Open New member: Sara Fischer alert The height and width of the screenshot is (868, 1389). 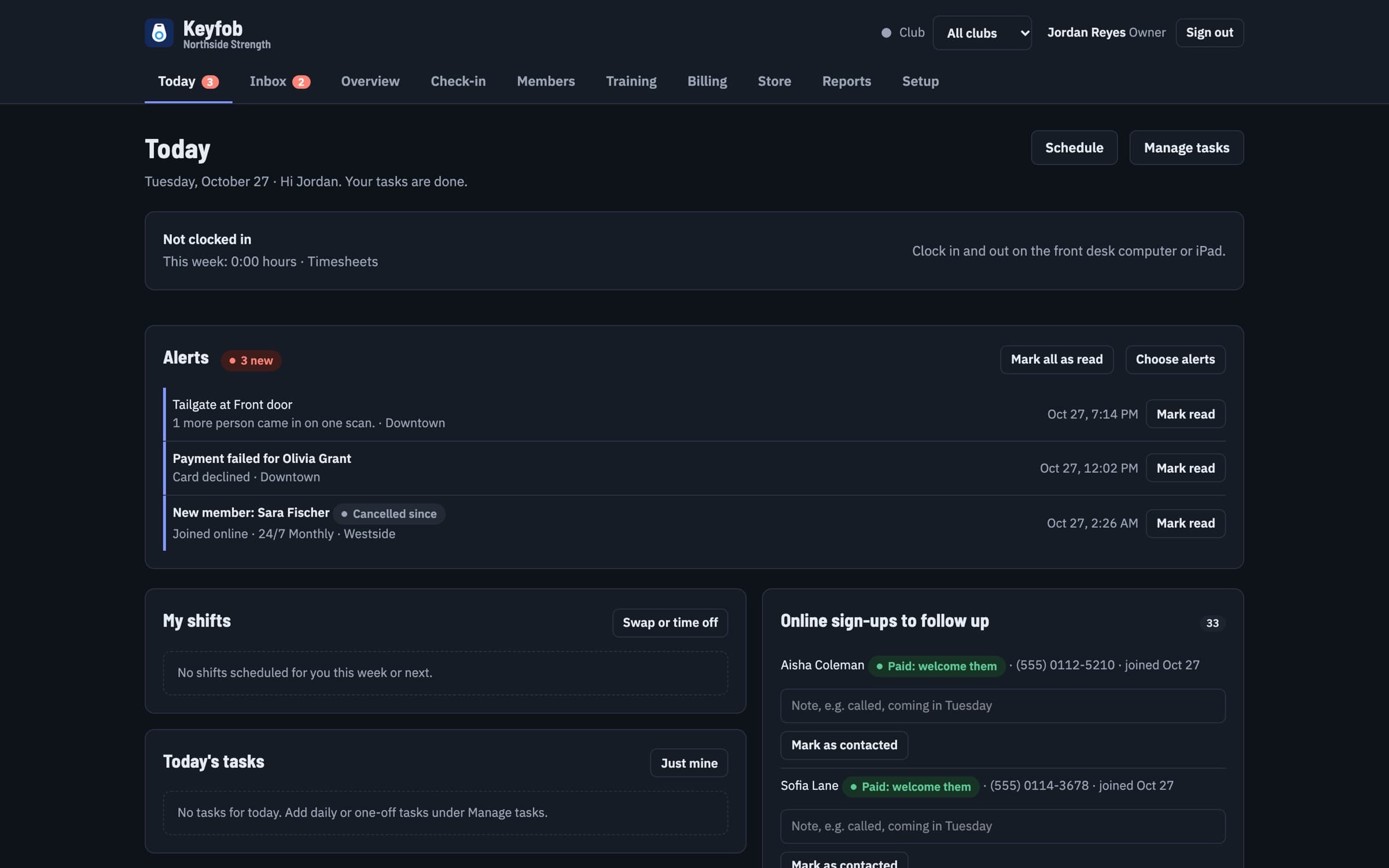click(x=251, y=513)
